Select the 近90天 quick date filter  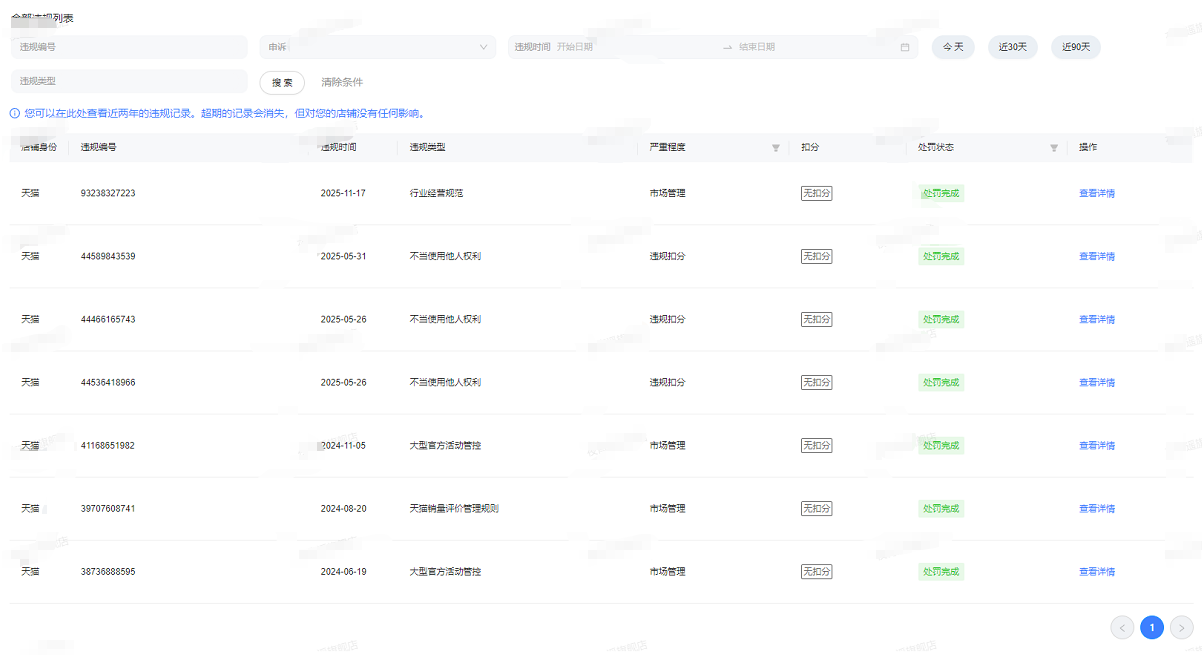point(1075,47)
